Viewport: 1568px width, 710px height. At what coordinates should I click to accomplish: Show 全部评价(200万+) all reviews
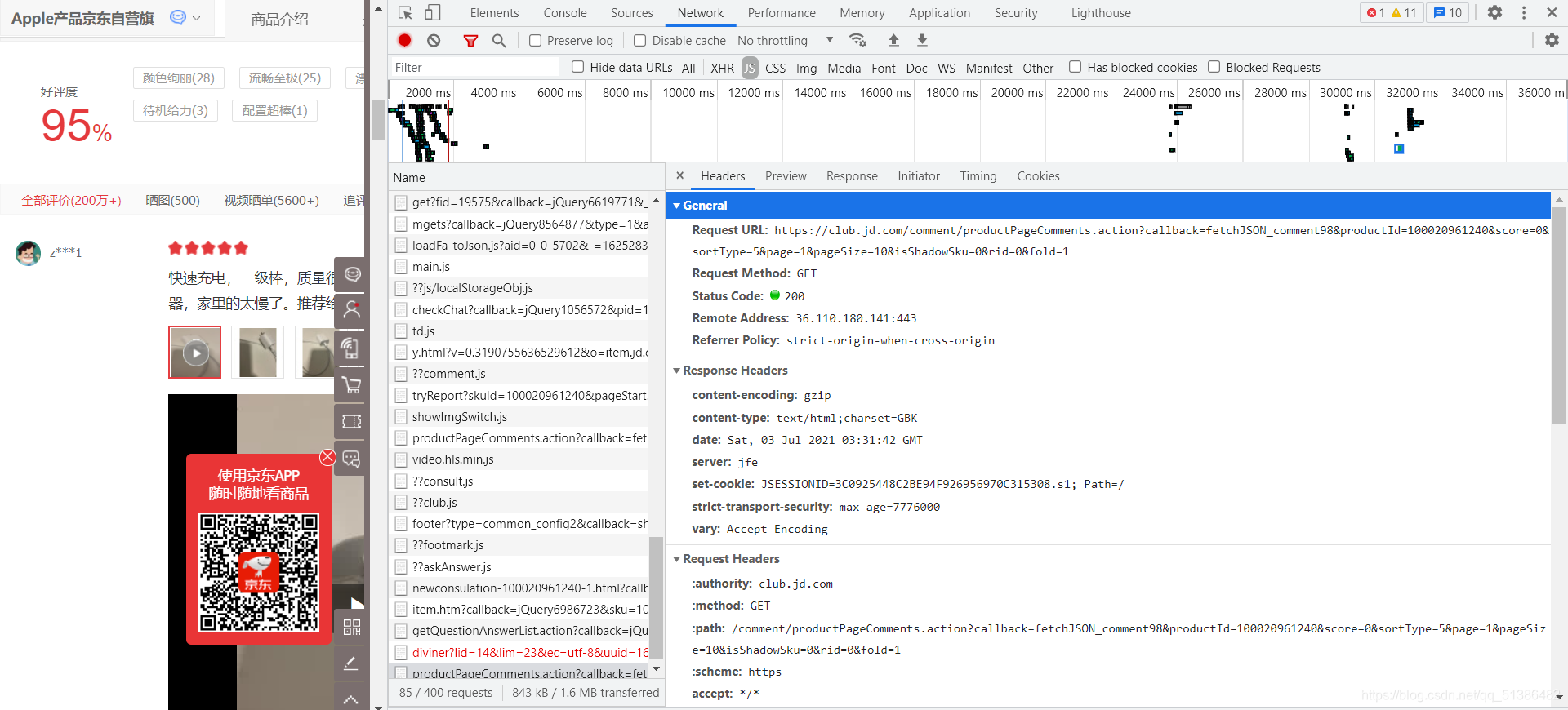[x=71, y=200]
